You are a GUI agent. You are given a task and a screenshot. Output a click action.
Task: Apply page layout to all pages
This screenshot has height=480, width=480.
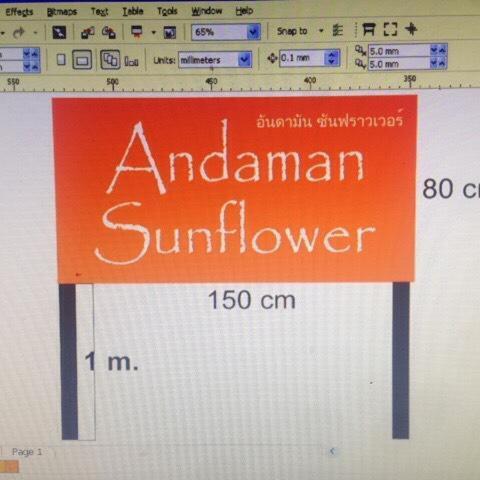point(110,60)
